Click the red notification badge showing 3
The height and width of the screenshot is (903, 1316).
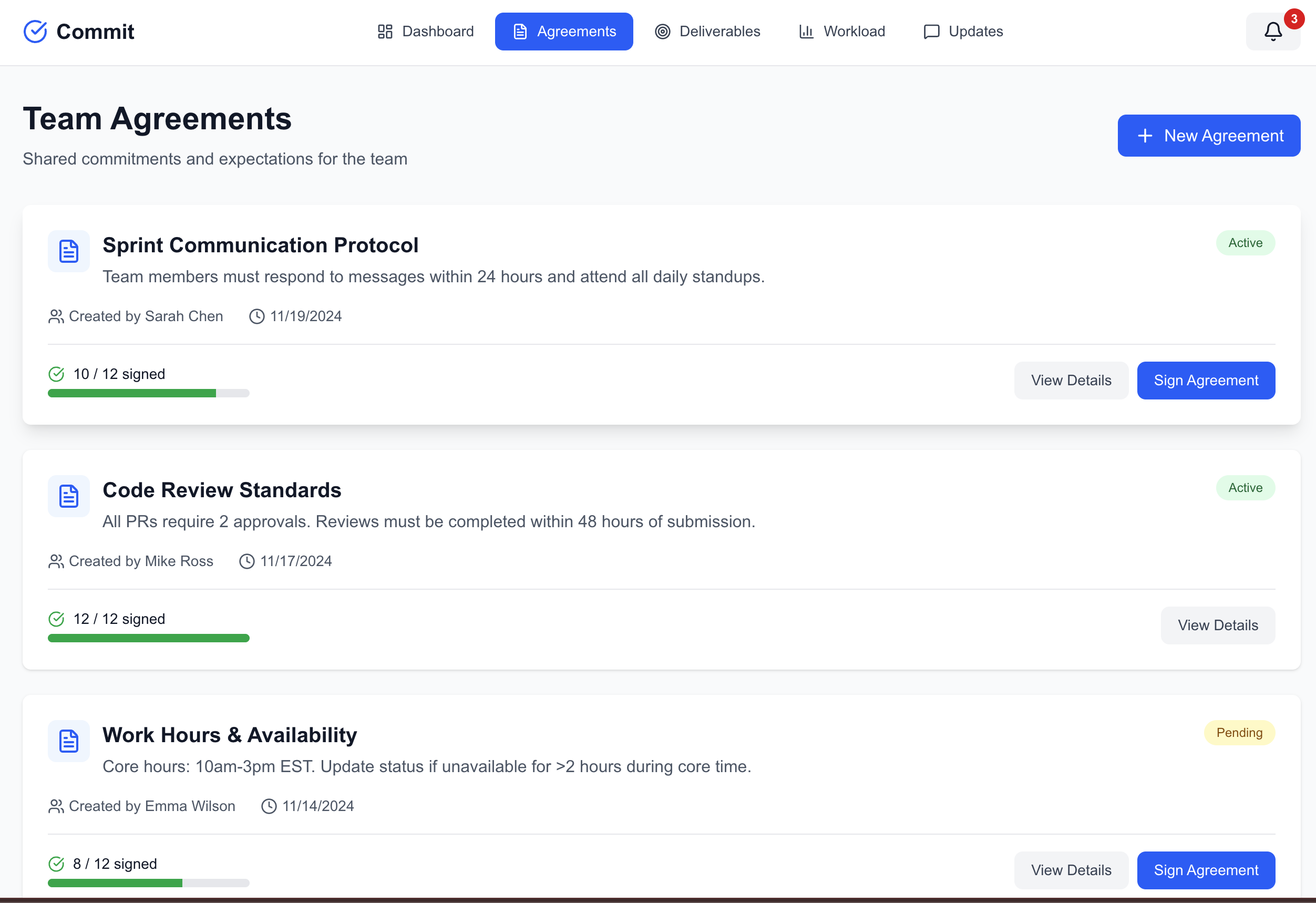1295,18
